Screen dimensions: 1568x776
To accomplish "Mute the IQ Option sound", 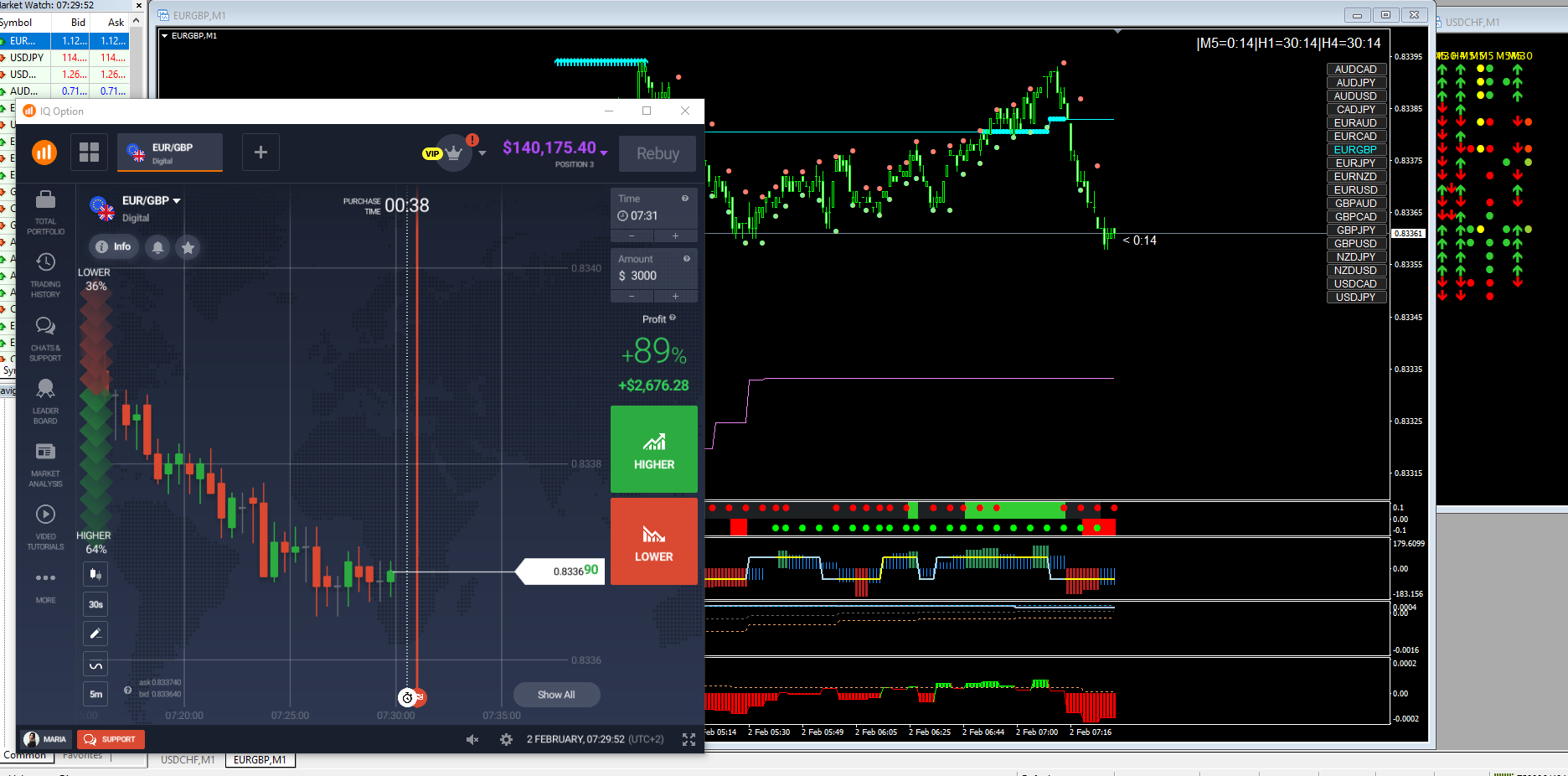I will click(x=472, y=739).
